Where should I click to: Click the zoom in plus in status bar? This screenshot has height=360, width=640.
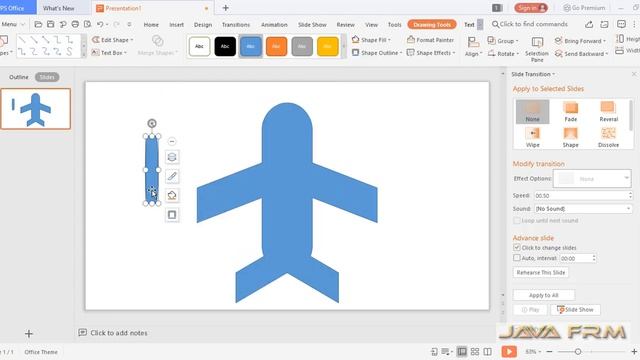pyautogui.click(x=634, y=351)
